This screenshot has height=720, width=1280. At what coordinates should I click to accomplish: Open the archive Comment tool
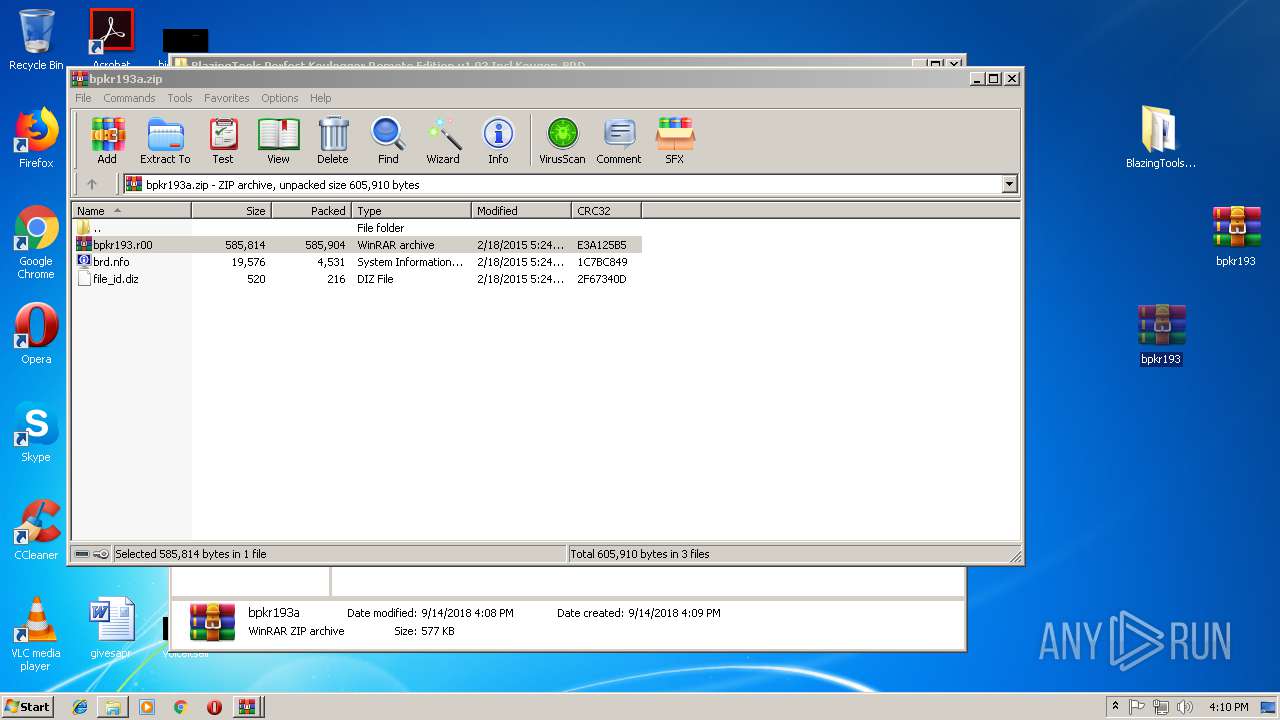619,140
